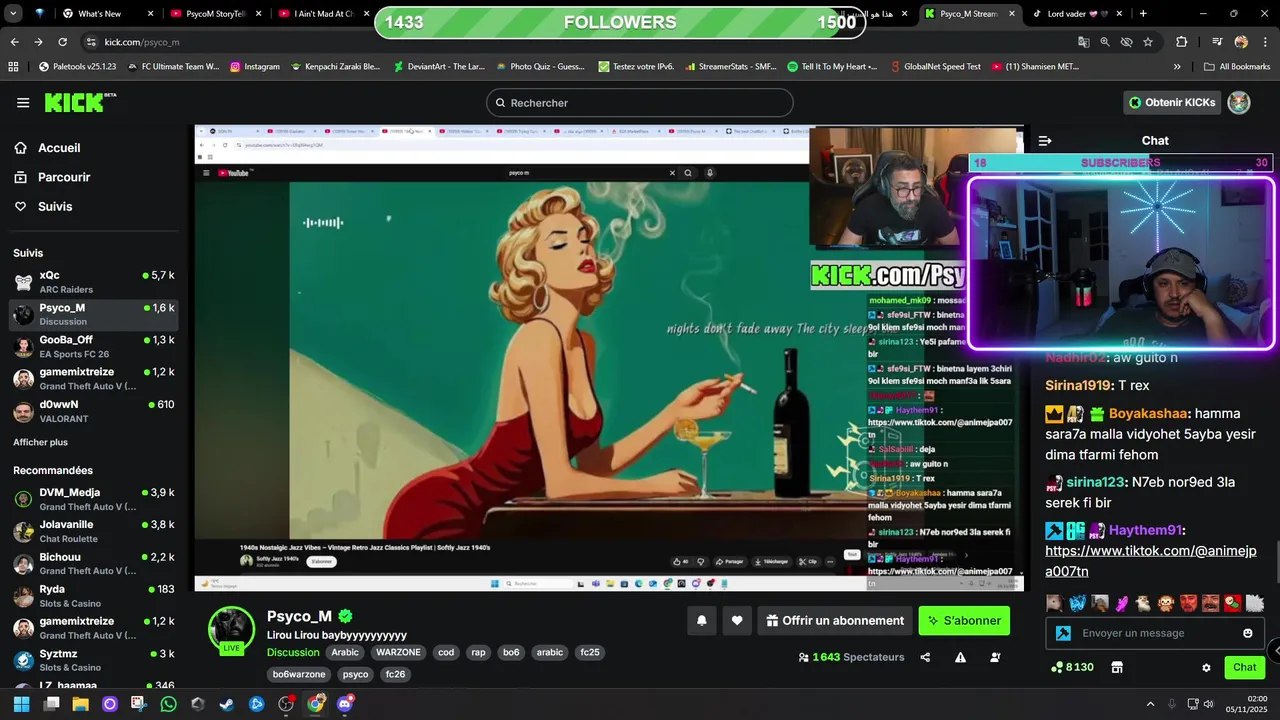Screen dimensions: 1280x720
Task: Open the Haythem91 TikTok link in chat
Action: tap(1150, 561)
